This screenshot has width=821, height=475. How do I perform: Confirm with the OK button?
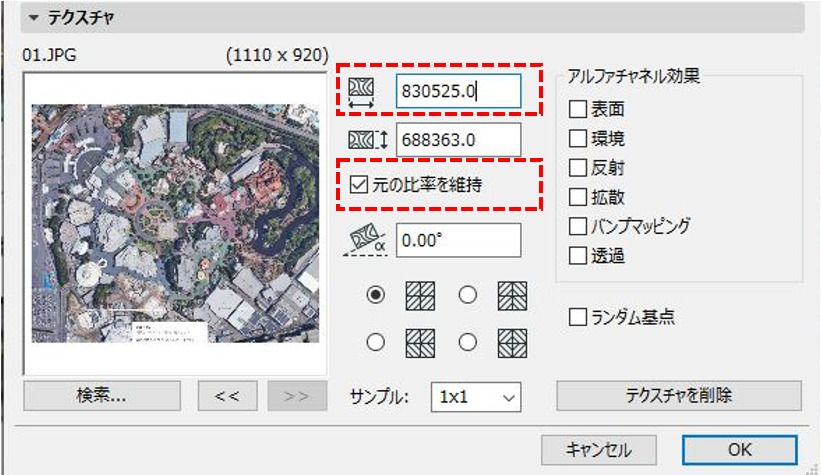pyautogui.click(x=739, y=450)
